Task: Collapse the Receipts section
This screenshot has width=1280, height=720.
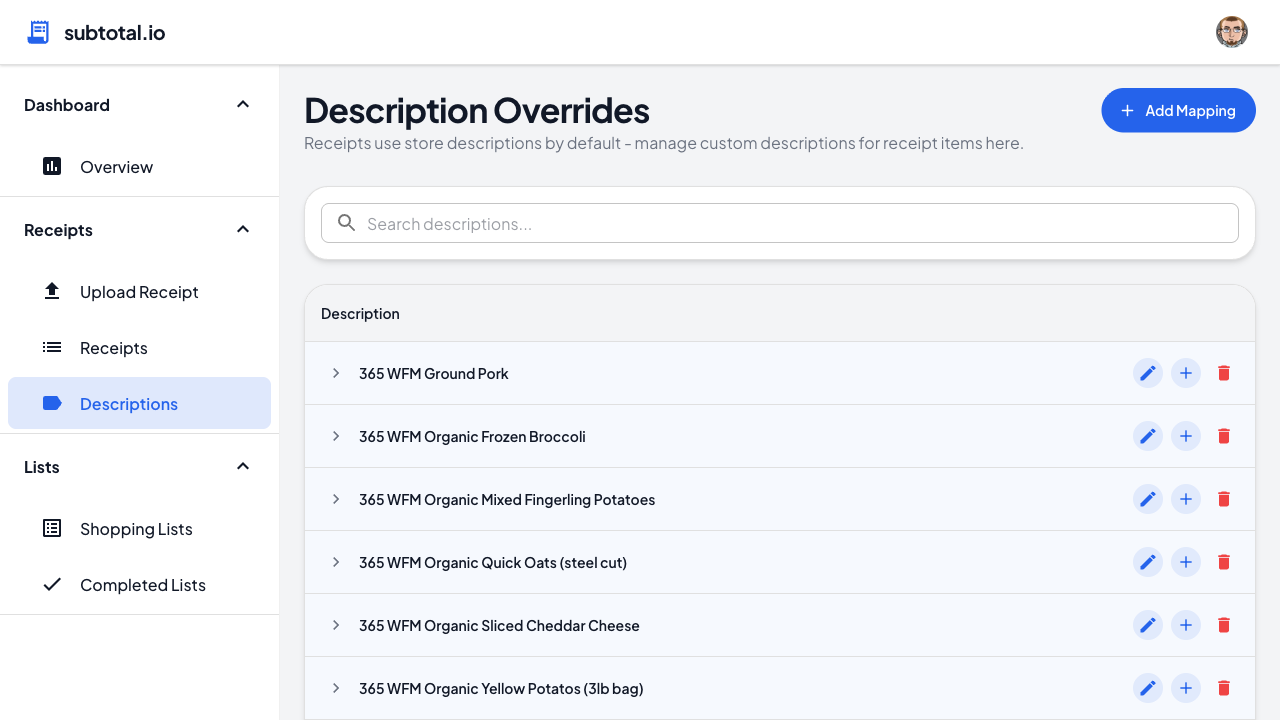Action: [x=242, y=229]
